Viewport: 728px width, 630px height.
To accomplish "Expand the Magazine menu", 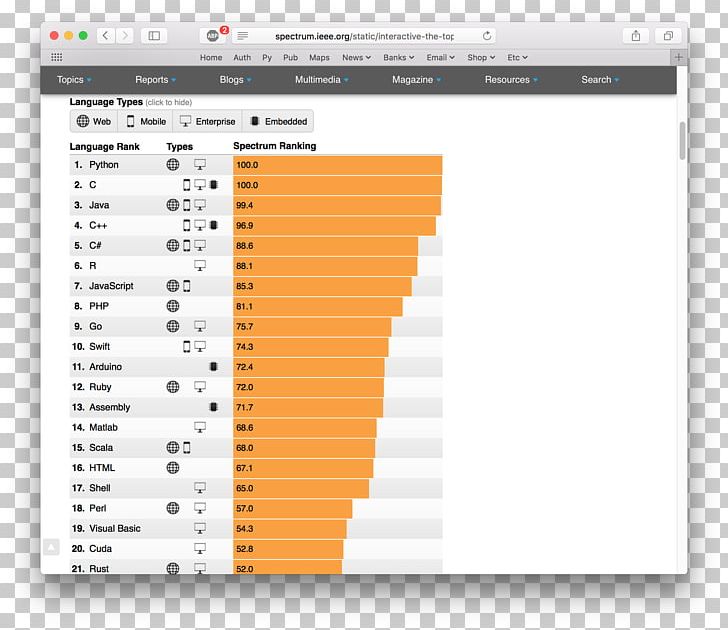I will coord(416,80).
